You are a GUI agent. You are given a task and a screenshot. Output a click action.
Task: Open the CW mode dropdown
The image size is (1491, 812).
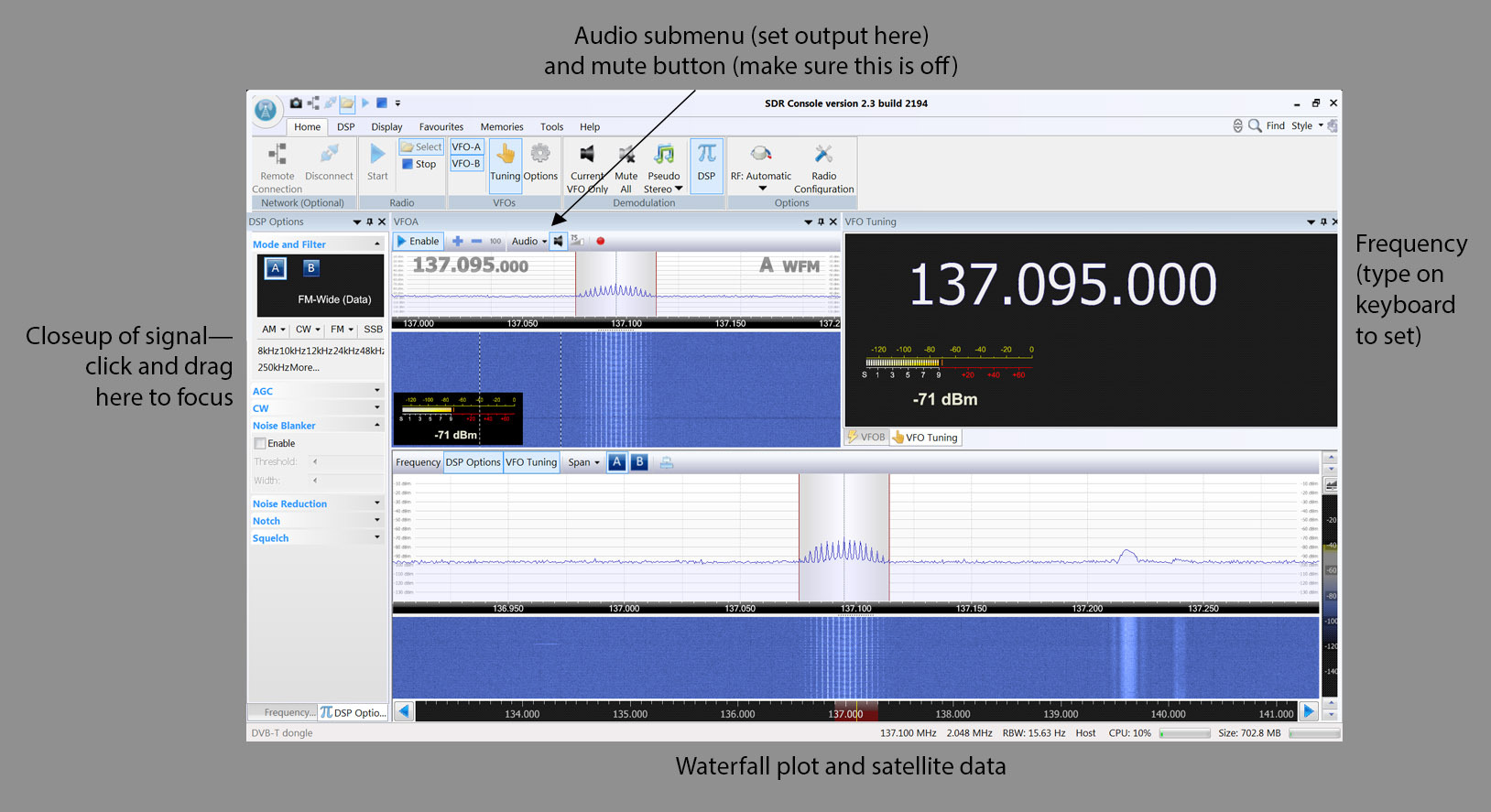pos(308,330)
